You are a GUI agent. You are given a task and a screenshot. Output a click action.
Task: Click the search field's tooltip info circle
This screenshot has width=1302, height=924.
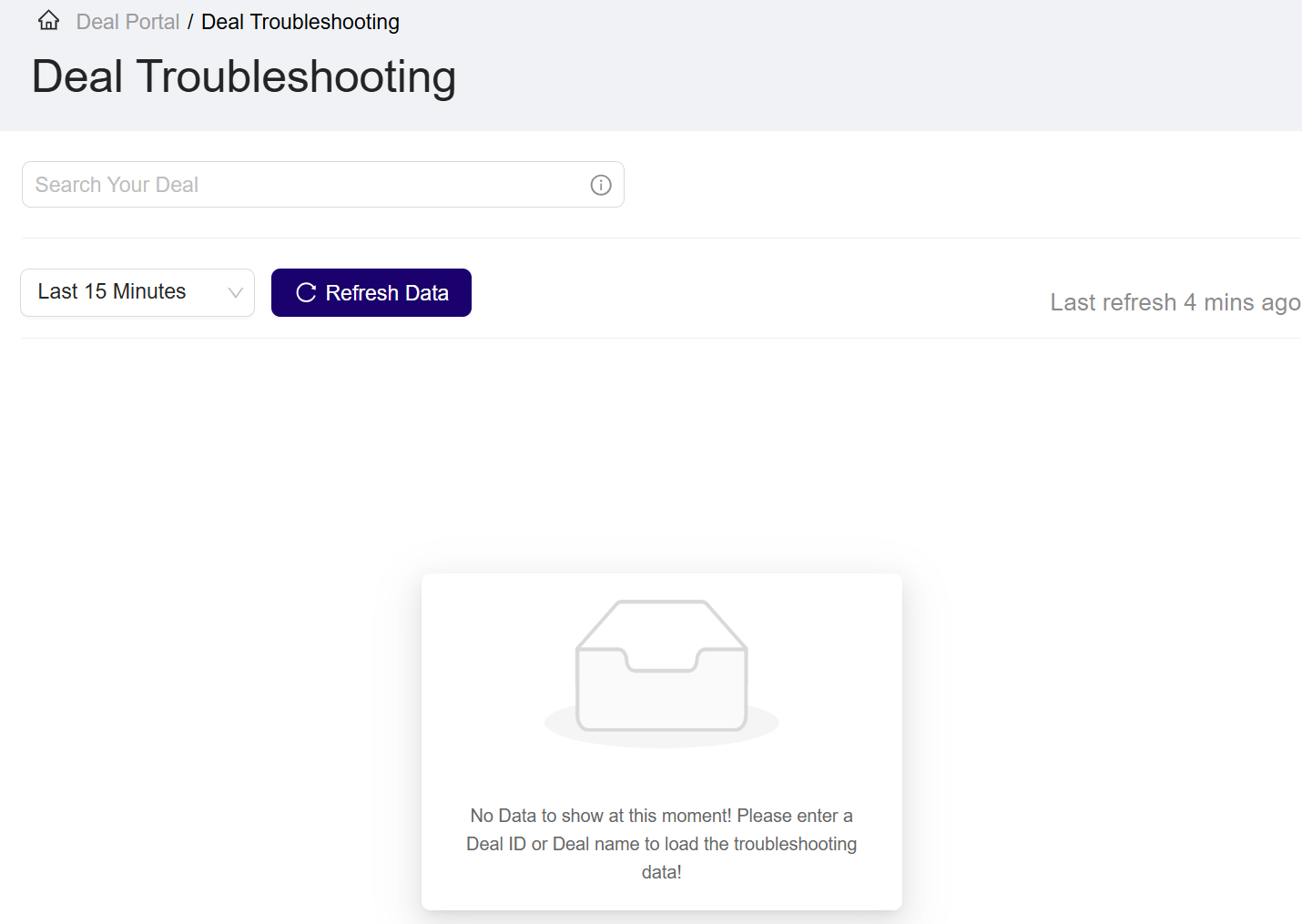point(600,185)
